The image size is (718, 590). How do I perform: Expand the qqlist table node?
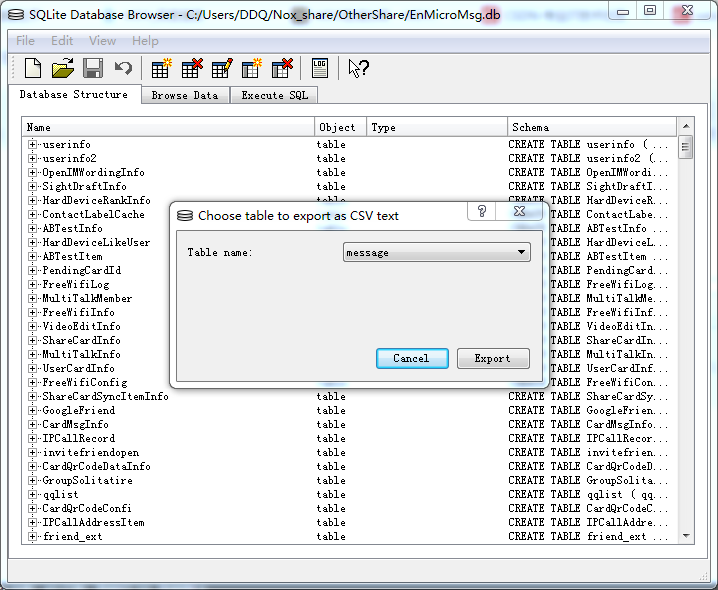32,494
